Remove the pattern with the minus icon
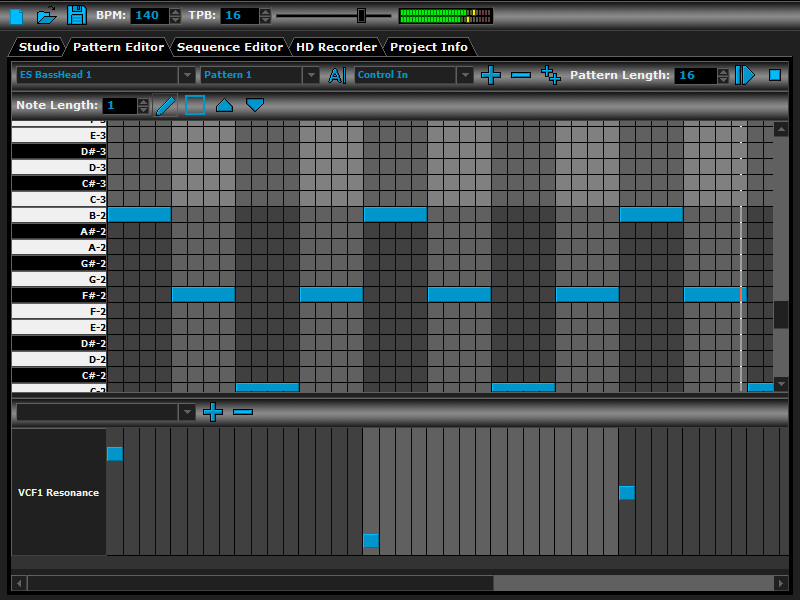 click(520, 75)
